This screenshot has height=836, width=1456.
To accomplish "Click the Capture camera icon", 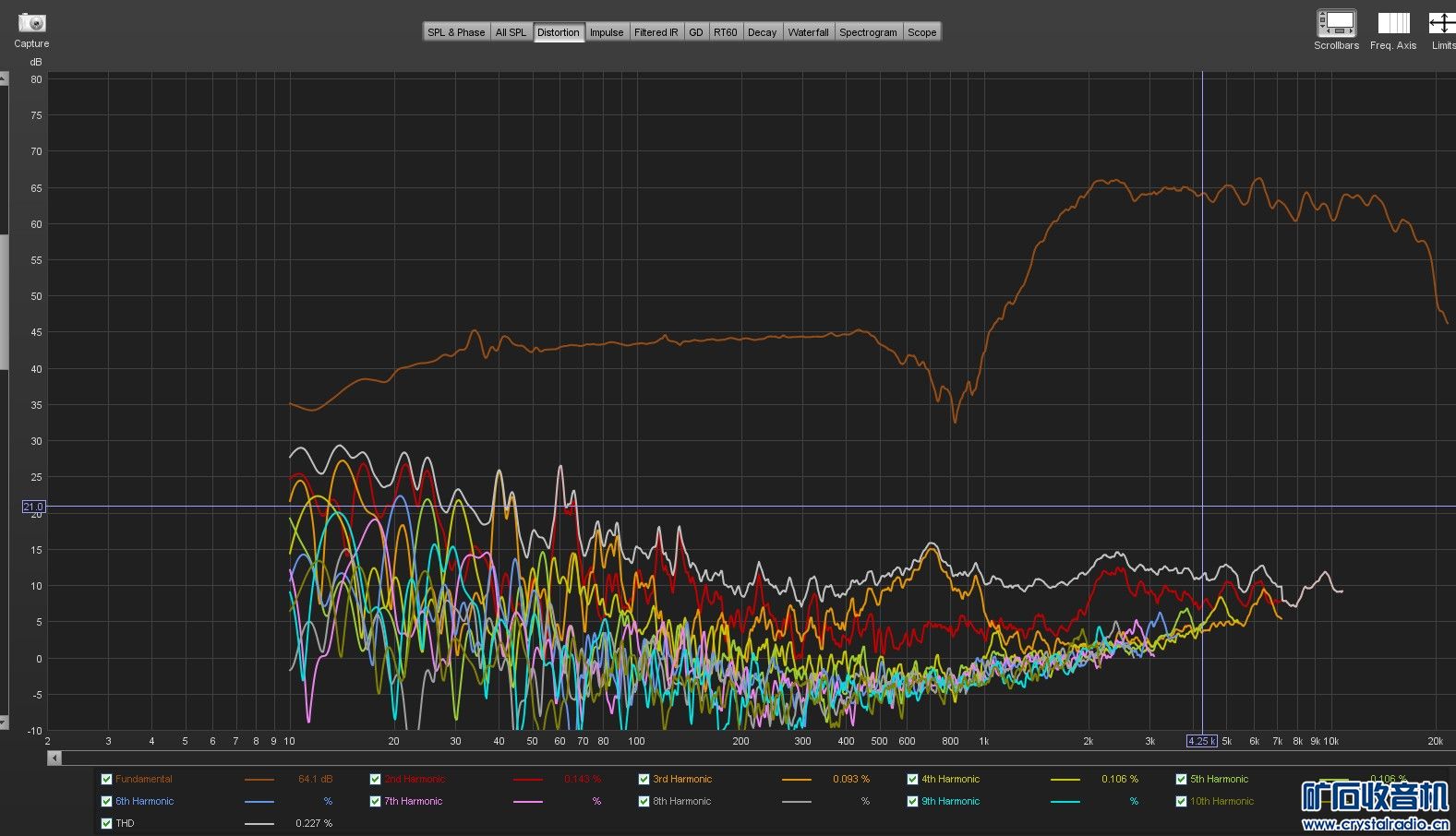I will coord(31,23).
